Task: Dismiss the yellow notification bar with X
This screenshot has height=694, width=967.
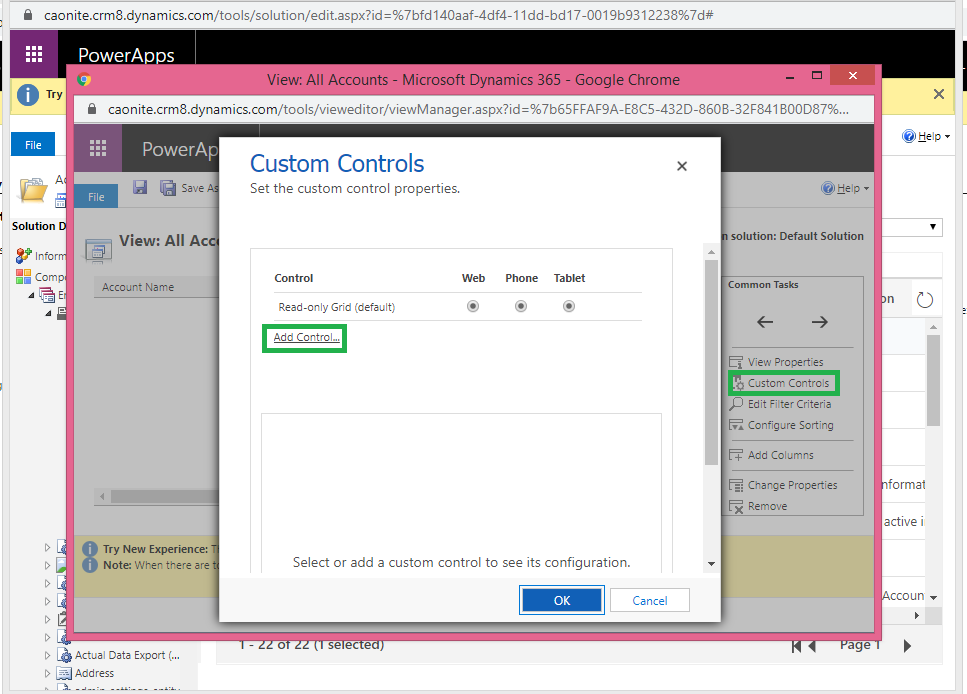Action: [939, 94]
